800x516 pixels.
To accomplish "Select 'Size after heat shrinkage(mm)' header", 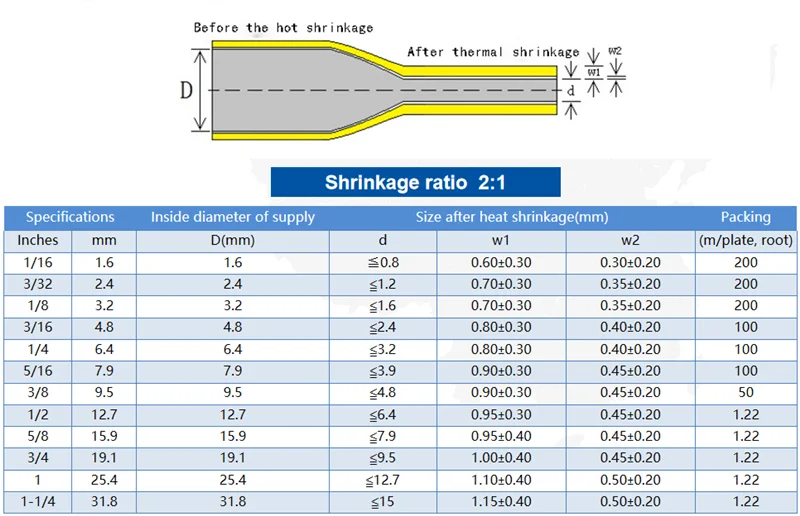I will (x=512, y=217).
